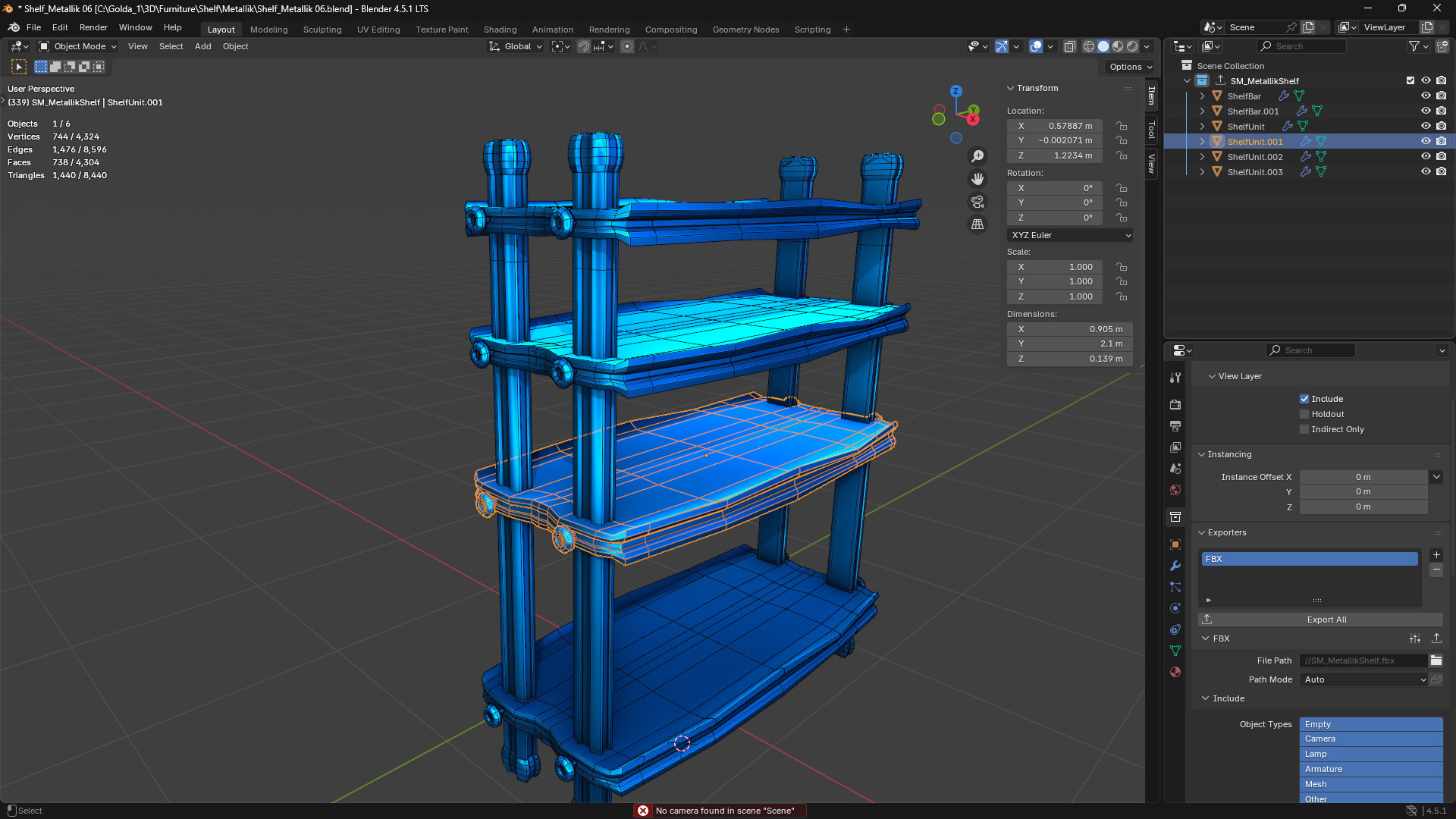Switch to the Shading workspace tab

pyautogui.click(x=500, y=30)
